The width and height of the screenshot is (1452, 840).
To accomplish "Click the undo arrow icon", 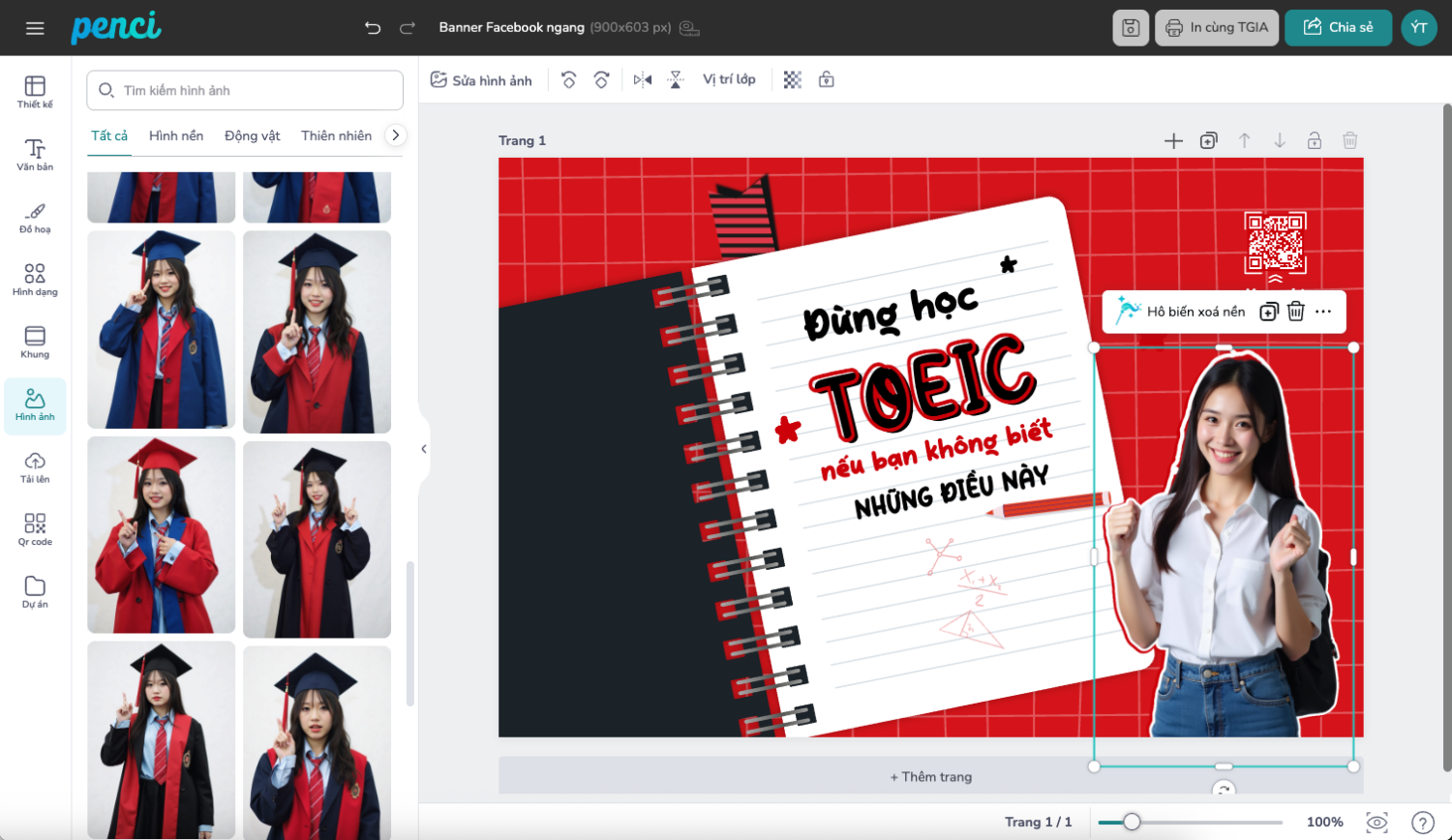I will [x=373, y=28].
